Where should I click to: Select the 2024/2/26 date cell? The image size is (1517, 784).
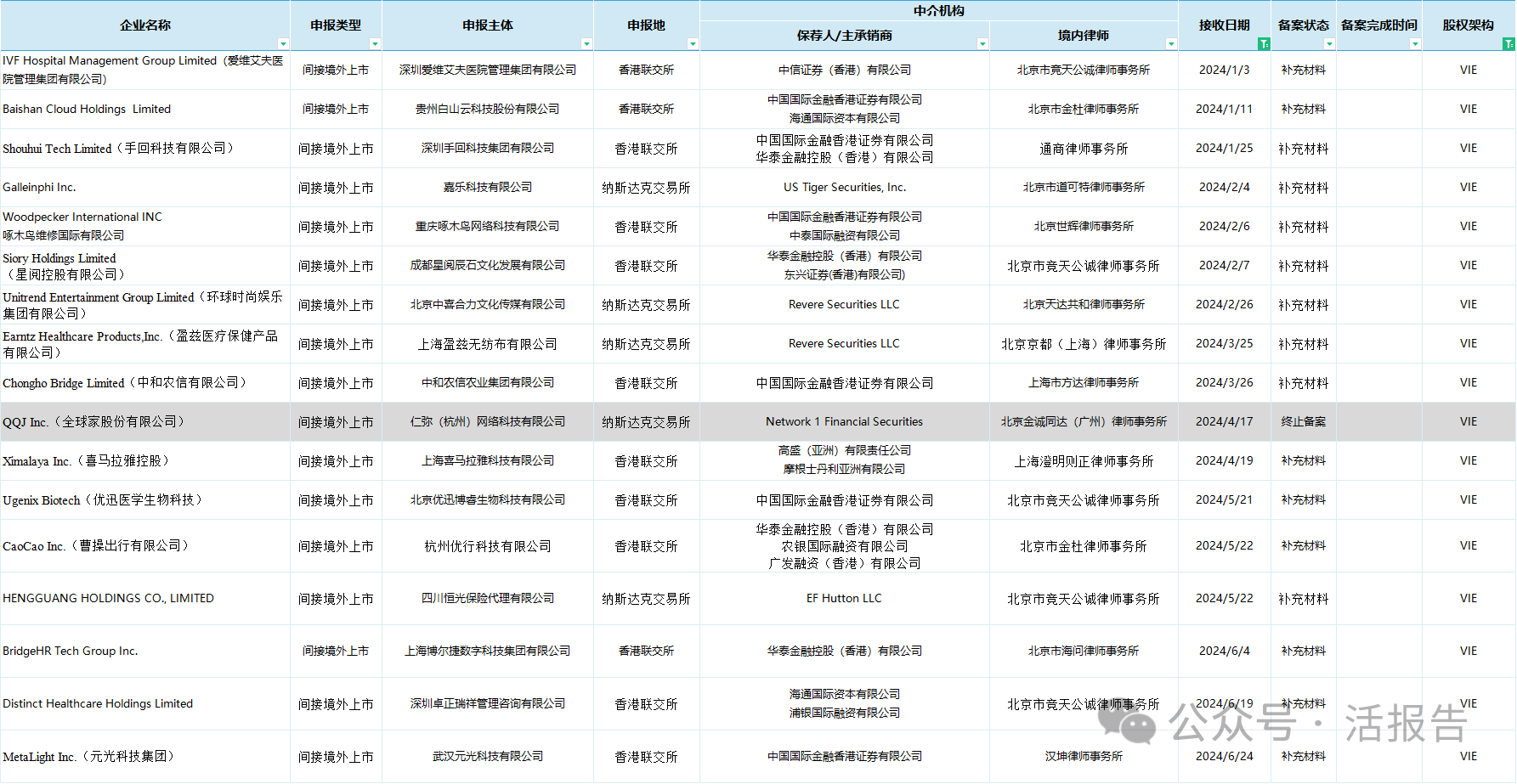tap(1225, 305)
